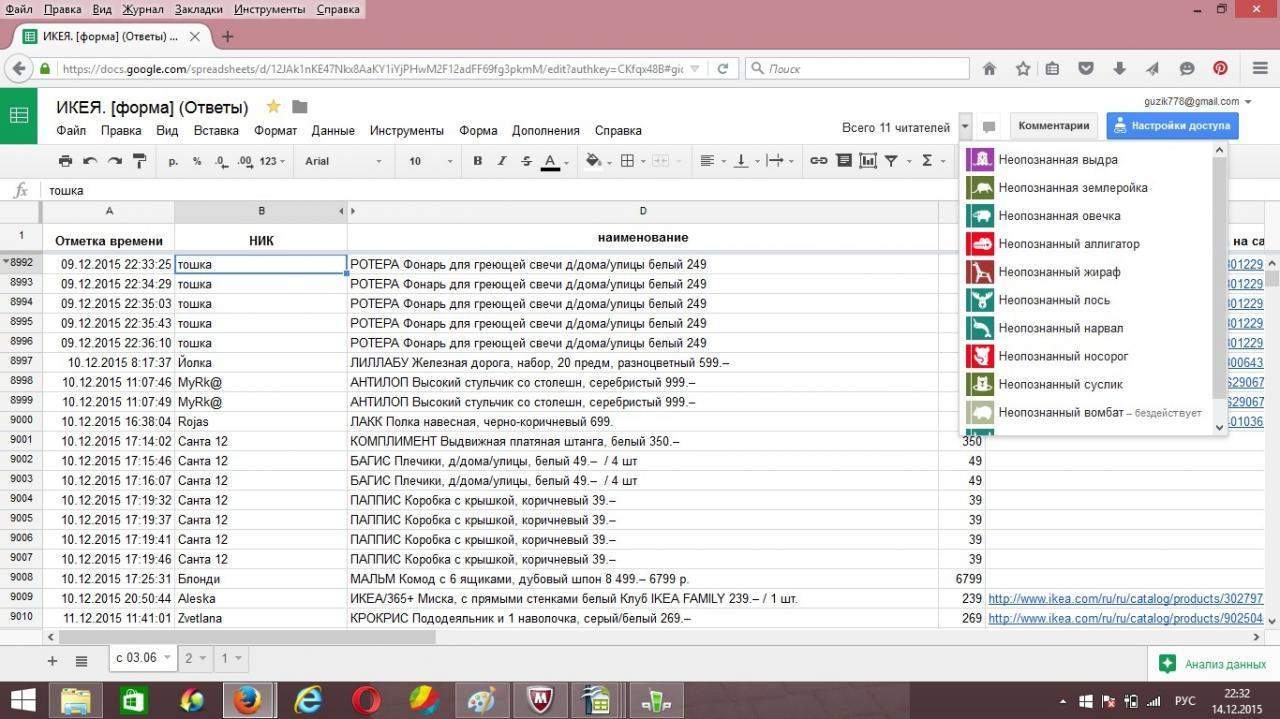Open the filter tool
Screen dimensions: 1280x719
pos(891,161)
